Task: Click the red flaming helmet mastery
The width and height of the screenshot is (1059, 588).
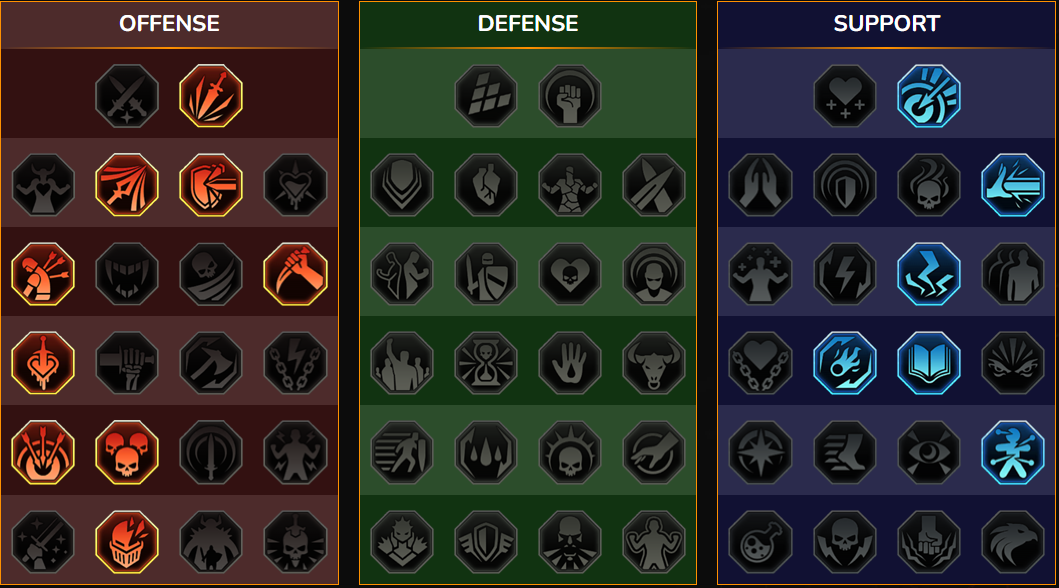Action: (127, 541)
